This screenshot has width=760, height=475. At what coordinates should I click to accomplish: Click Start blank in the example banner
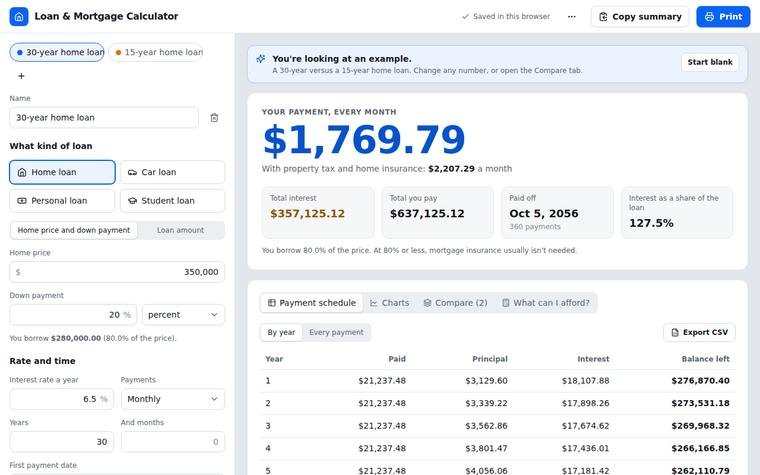click(x=710, y=62)
